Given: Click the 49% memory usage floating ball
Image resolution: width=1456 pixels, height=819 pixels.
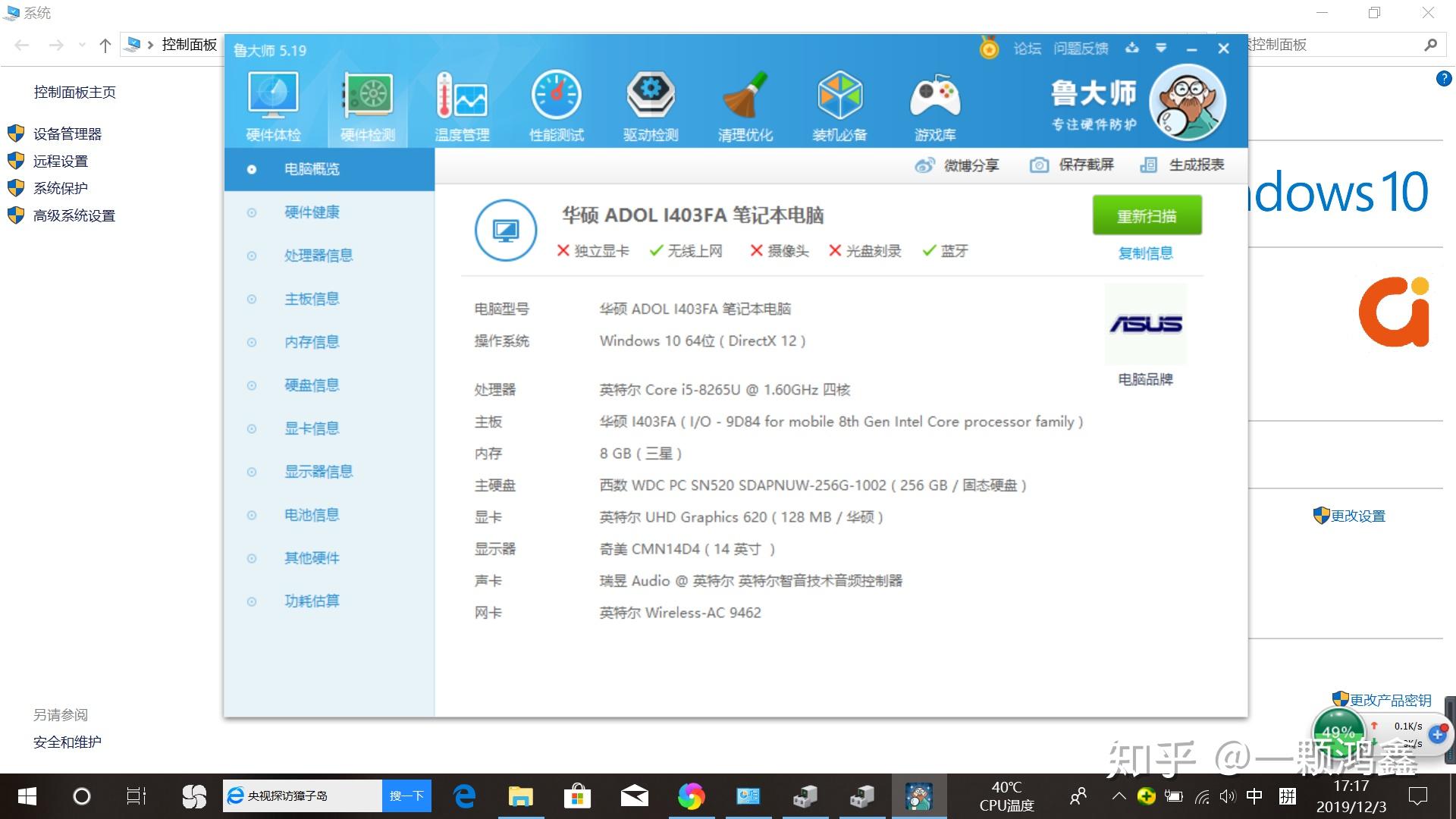Looking at the screenshot, I should pos(1338,733).
